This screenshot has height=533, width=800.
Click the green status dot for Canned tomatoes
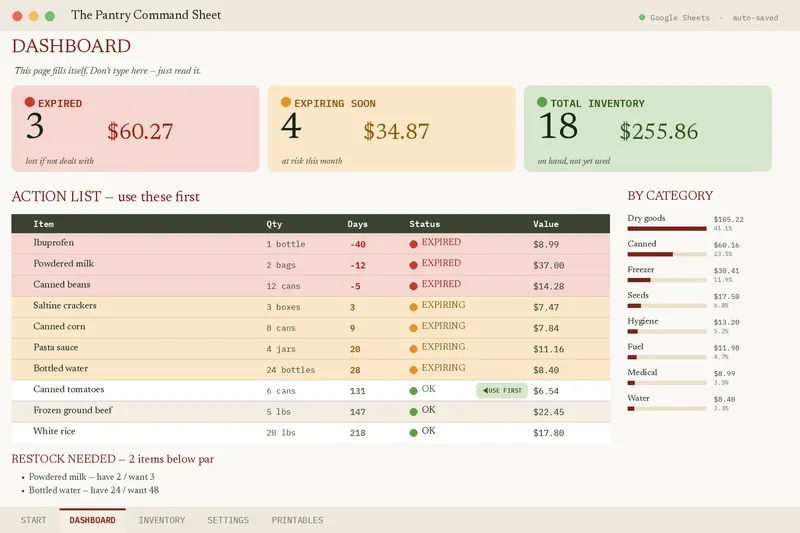[413, 391]
